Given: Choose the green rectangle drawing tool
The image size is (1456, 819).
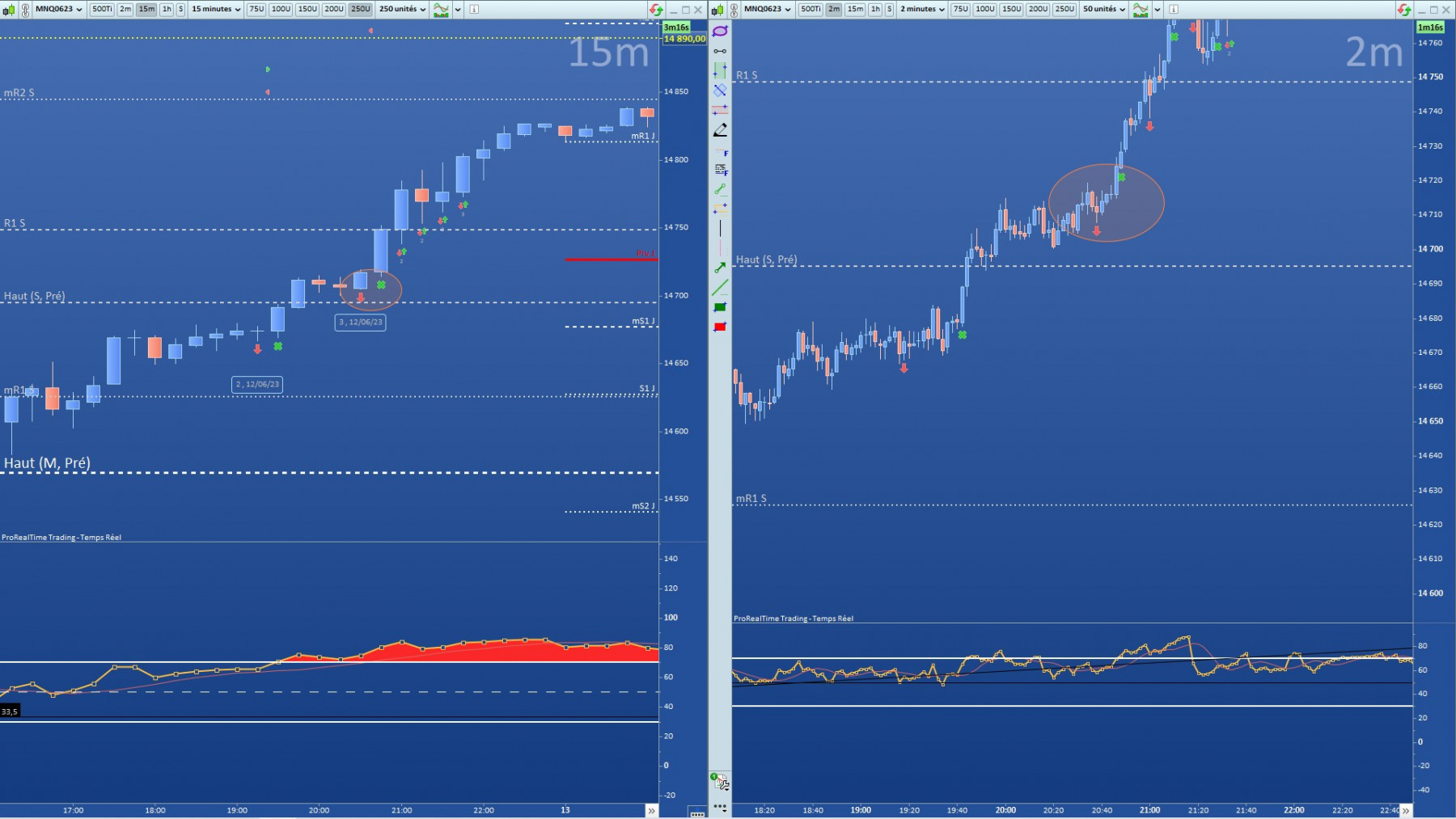Looking at the screenshot, I should coord(720,307).
